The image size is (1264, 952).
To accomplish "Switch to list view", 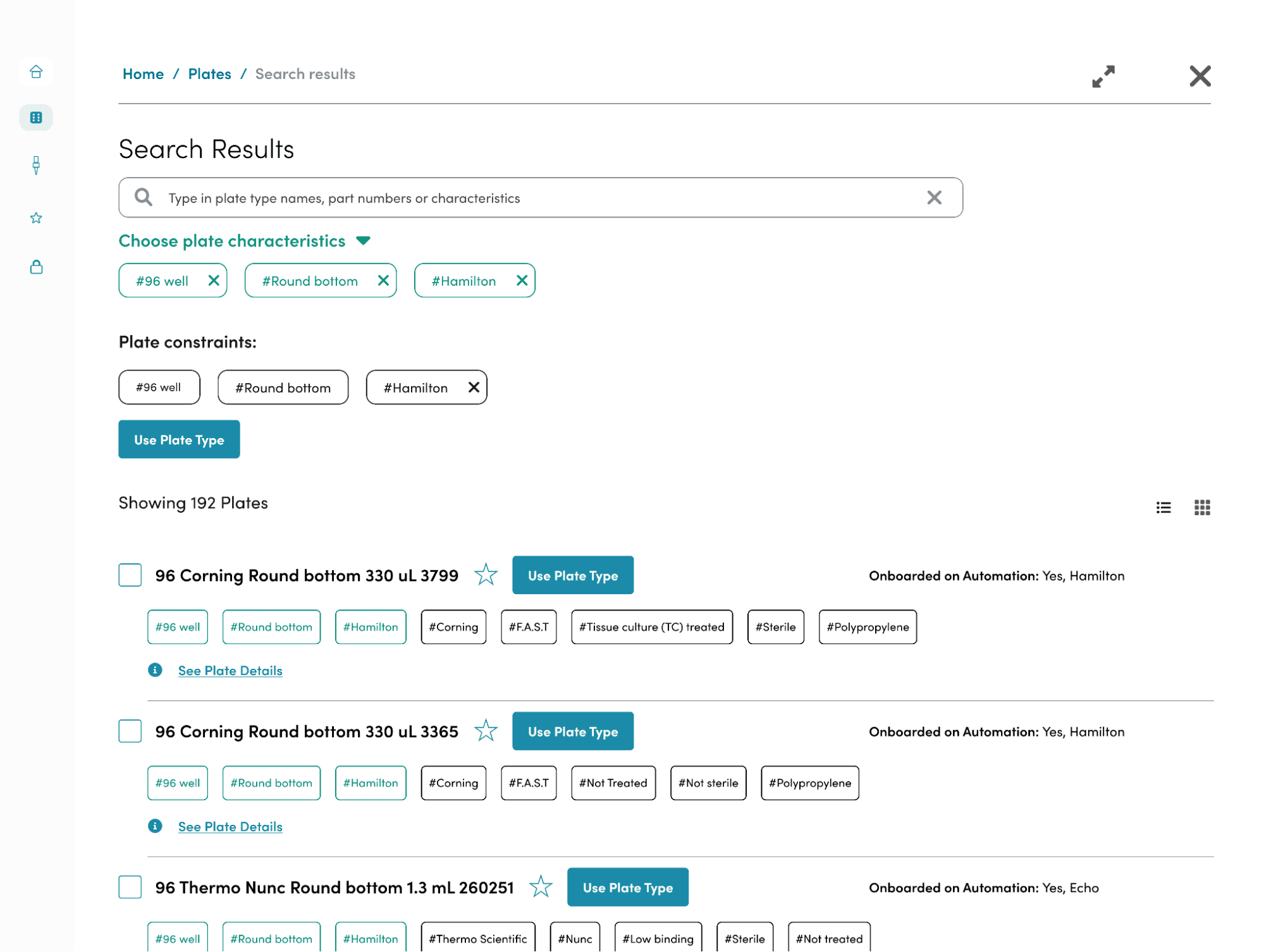I will coord(1163,508).
